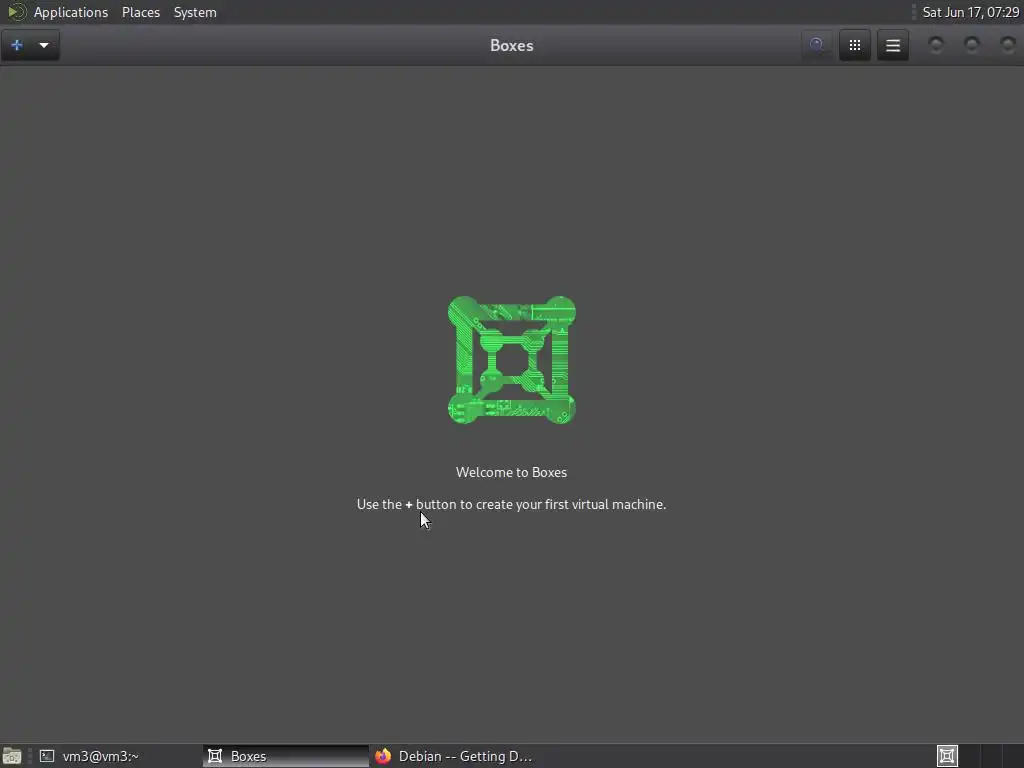Viewport: 1024px width, 768px height.
Task: Open the search tool in the Boxes header
Action: (816, 45)
